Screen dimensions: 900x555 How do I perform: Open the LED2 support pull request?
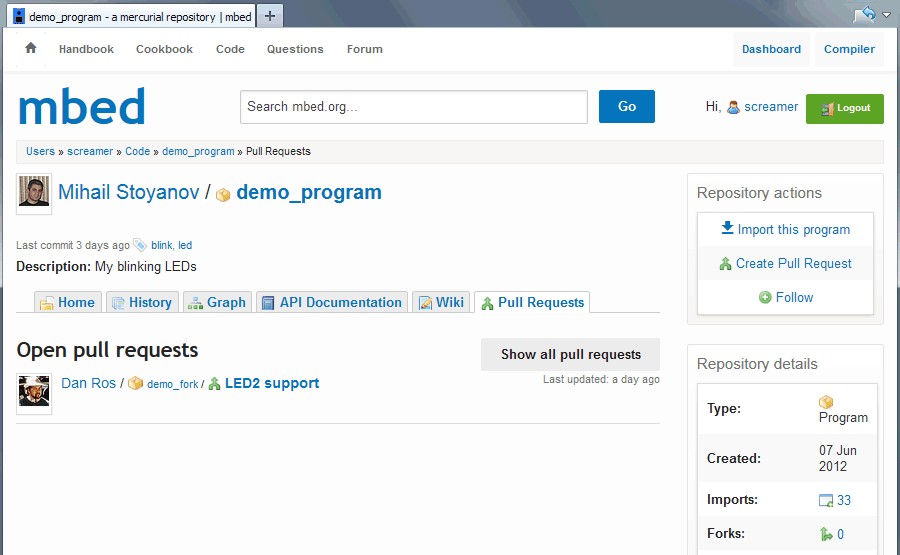click(x=271, y=383)
